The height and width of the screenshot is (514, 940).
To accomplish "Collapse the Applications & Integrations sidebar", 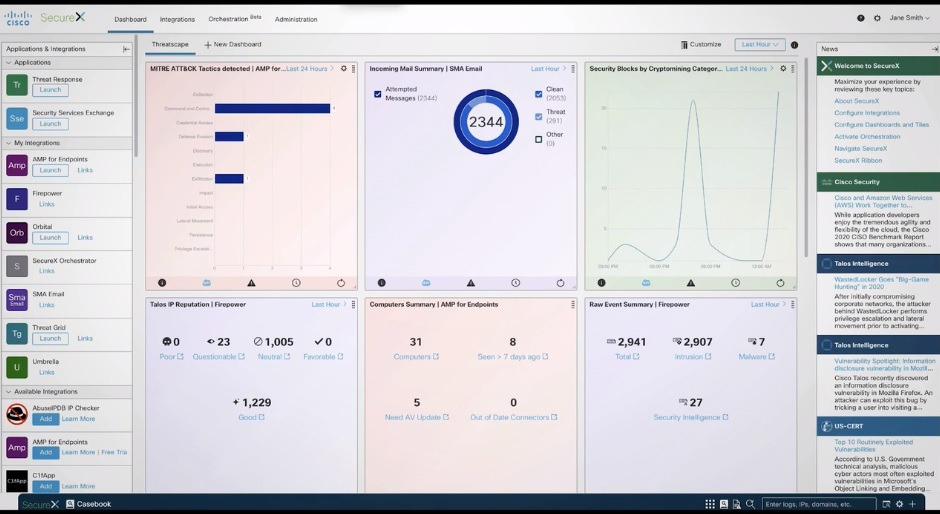I will click(x=126, y=49).
